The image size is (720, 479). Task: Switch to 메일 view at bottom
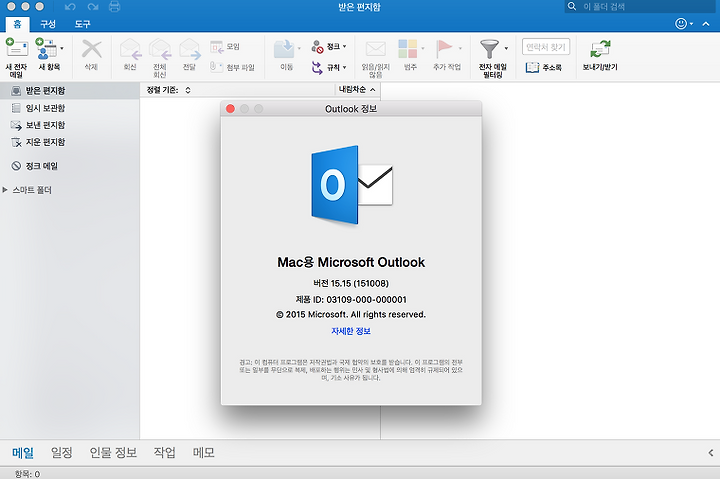[x=23, y=453]
